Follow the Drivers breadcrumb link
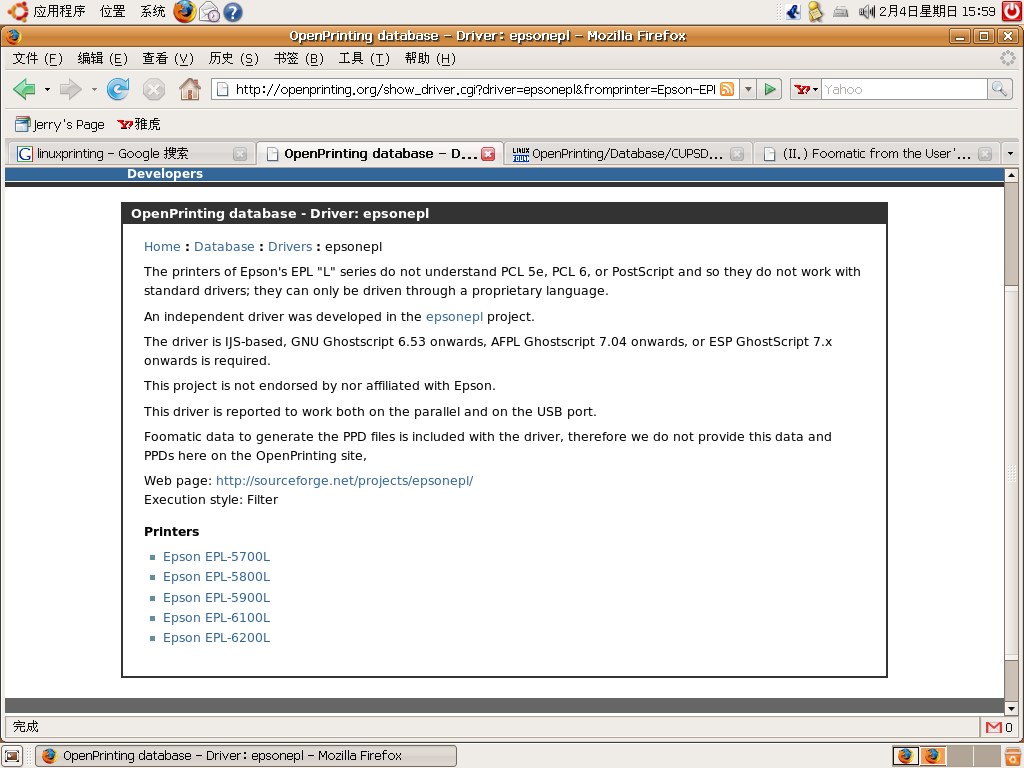Screen dimensions: 1024x768 coord(290,247)
